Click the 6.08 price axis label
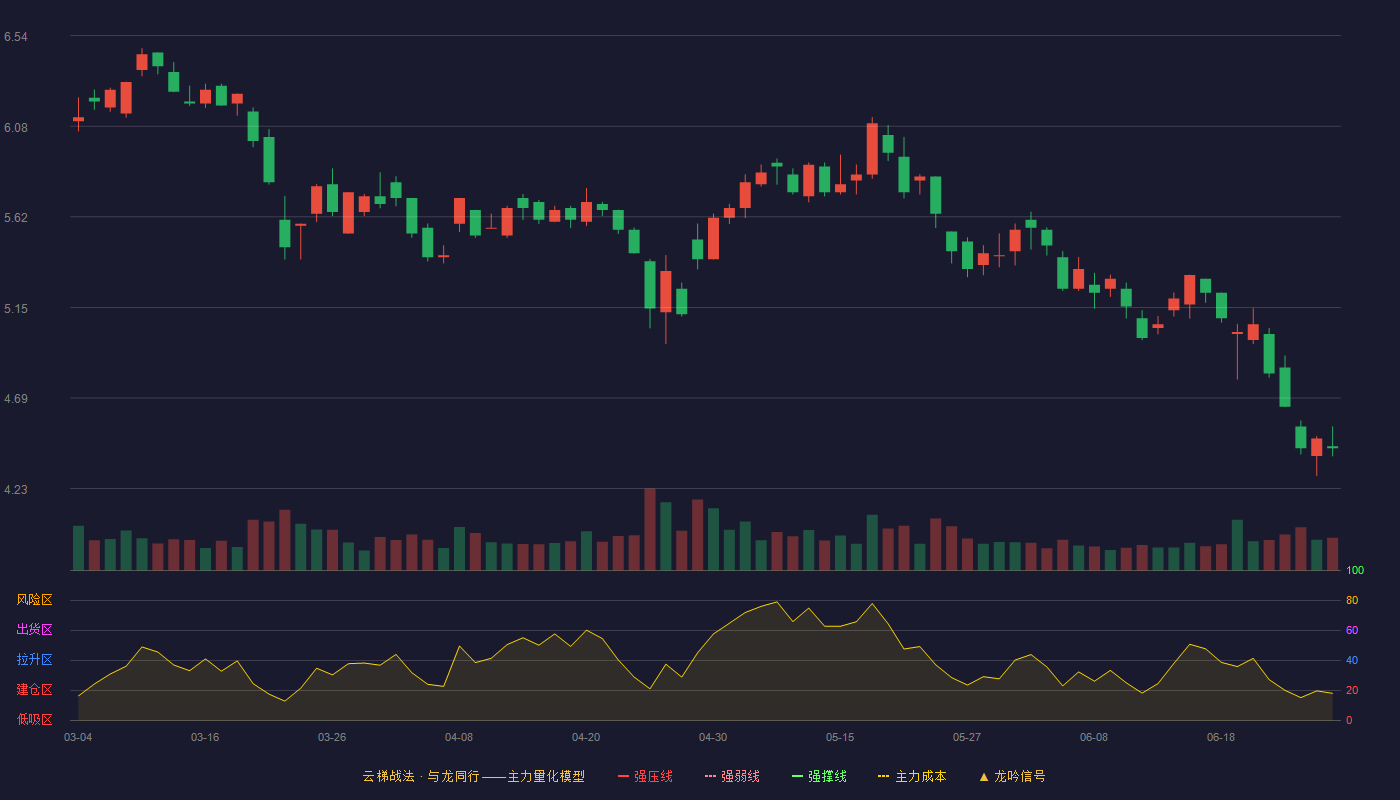The width and height of the screenshot is (1400, 800). [x=15, y=128]
